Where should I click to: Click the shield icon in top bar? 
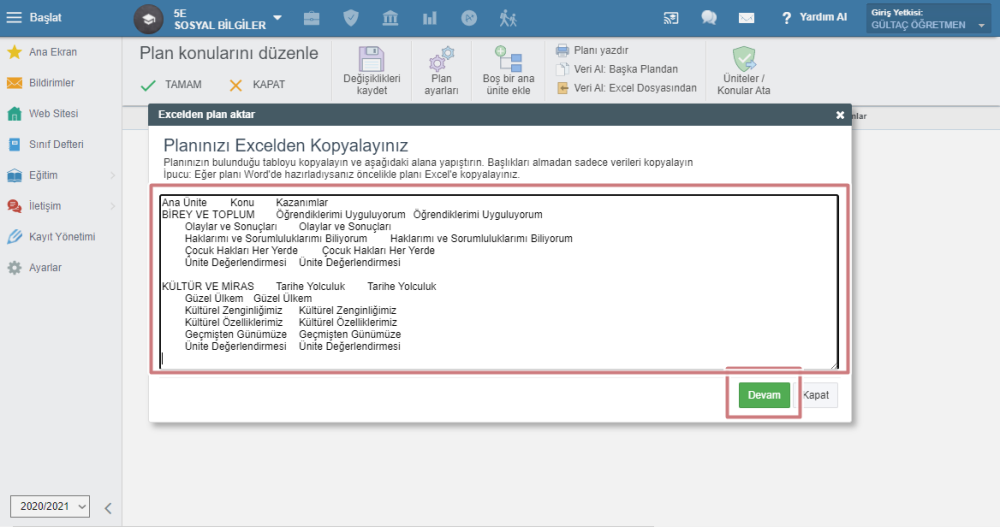(351, 18)
